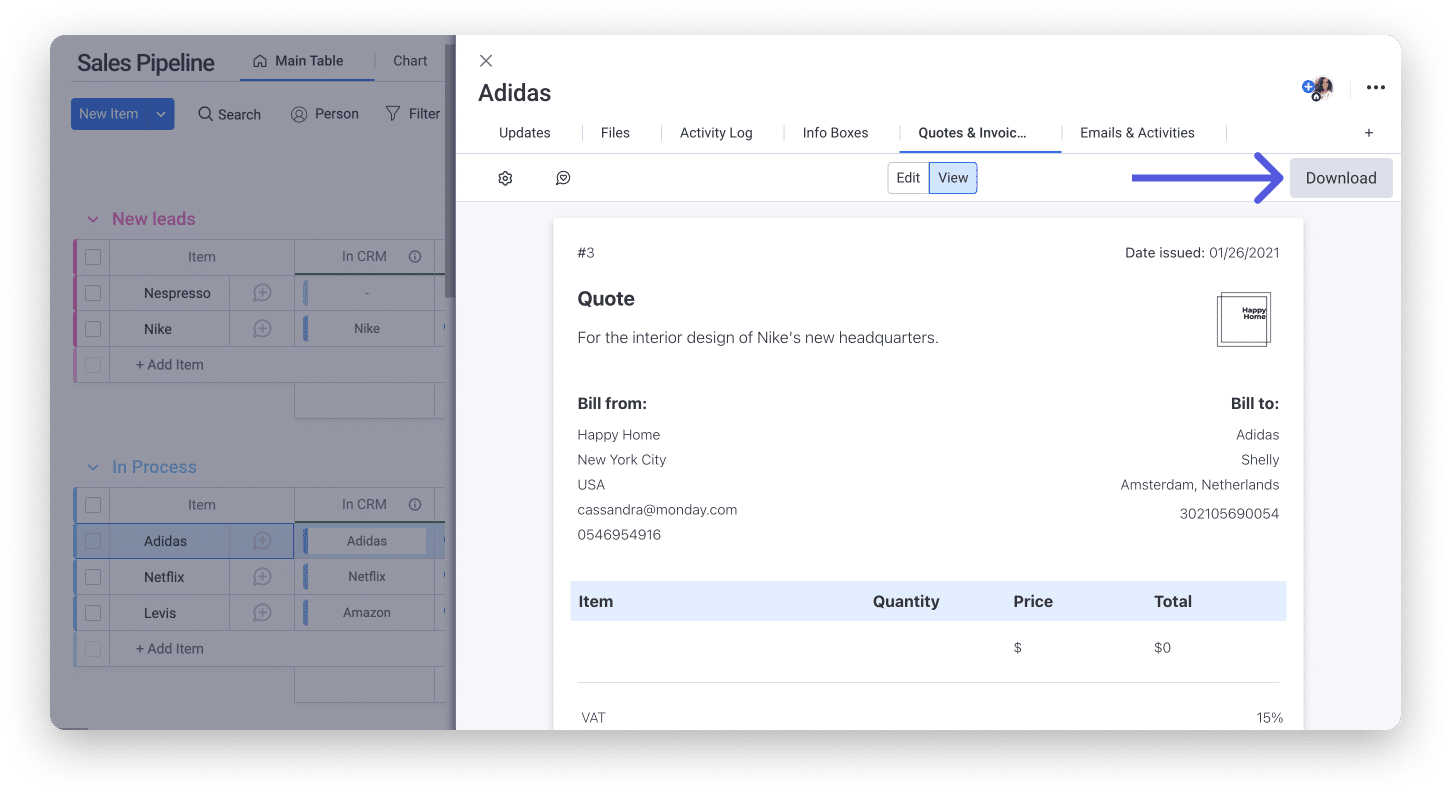This screenshot has width=1451, height=795.
Task: Click the Adidas In CRM cell
Action: tap(367, 541)
